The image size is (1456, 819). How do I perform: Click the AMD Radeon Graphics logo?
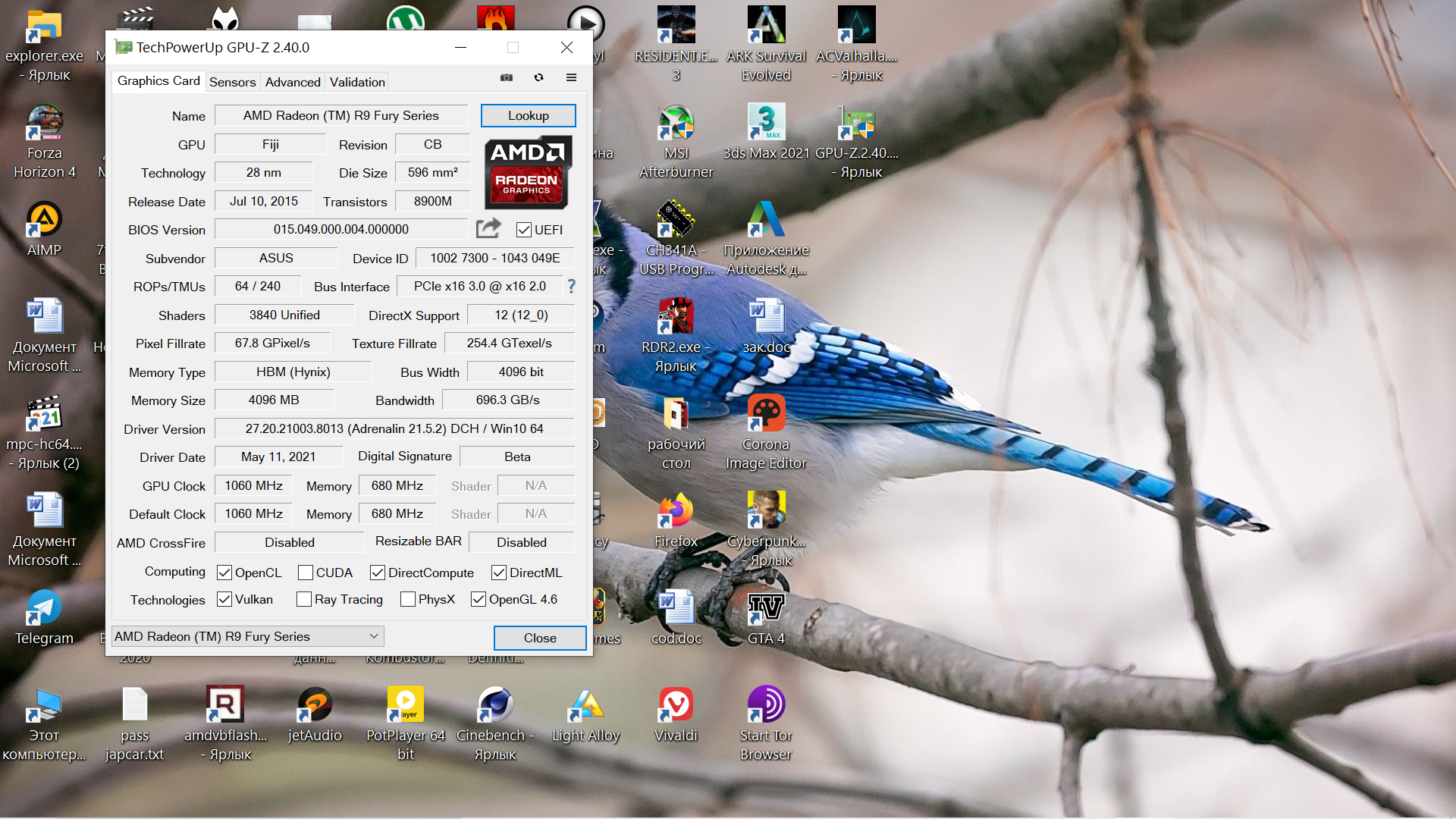point(527,173)
